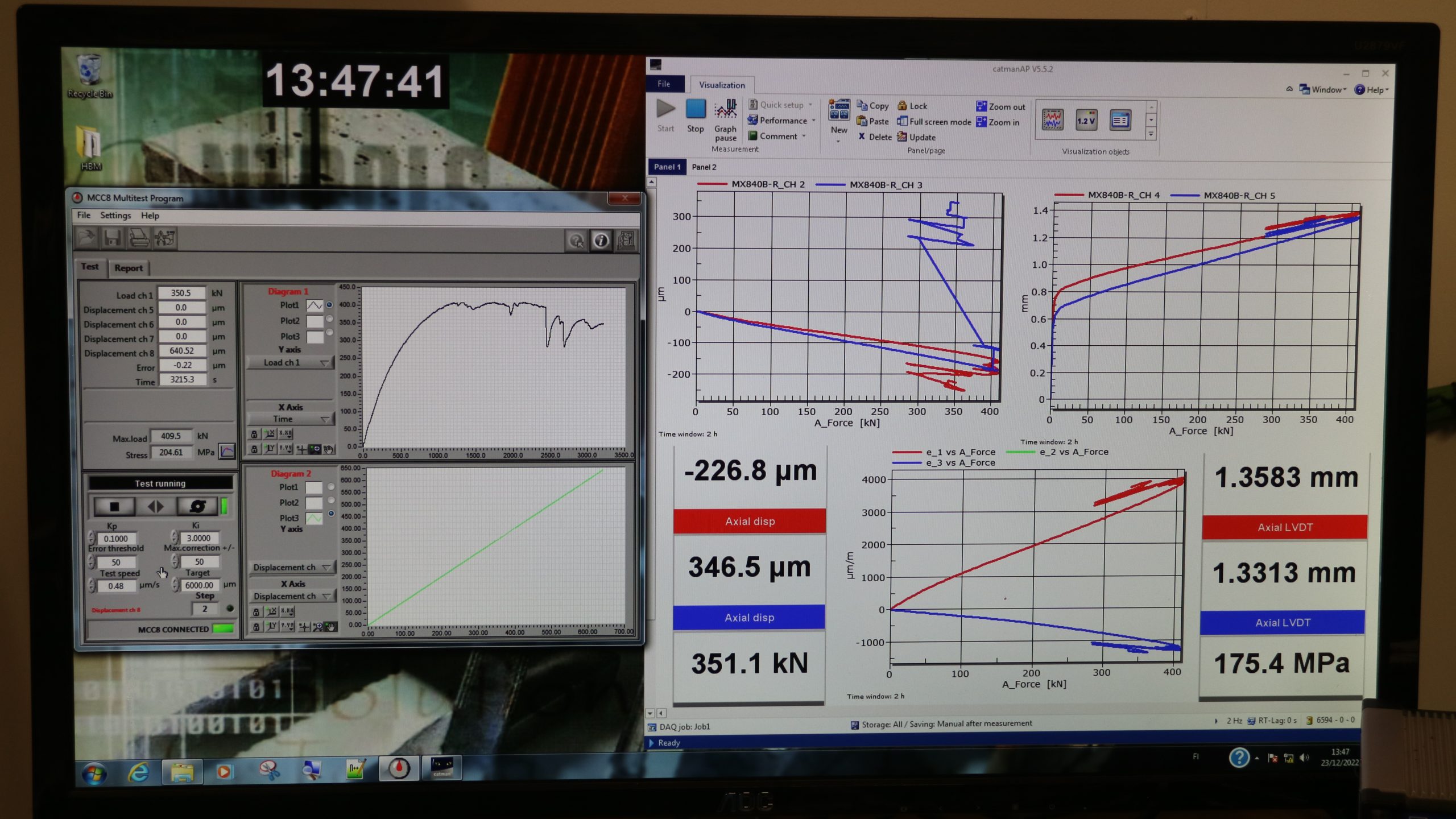Click the Save icon in MCC8 toolbar
The height and width of the screenshot is (819, 1456).
point(113,238)
